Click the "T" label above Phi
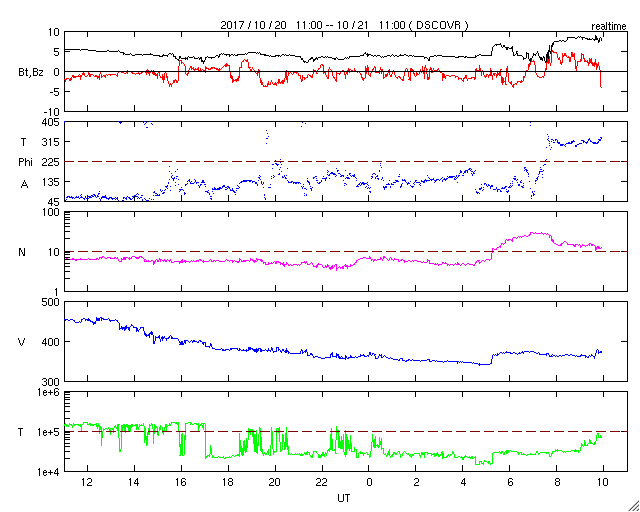The width and height of the screenshot is (640, 512). click(24, 142)
